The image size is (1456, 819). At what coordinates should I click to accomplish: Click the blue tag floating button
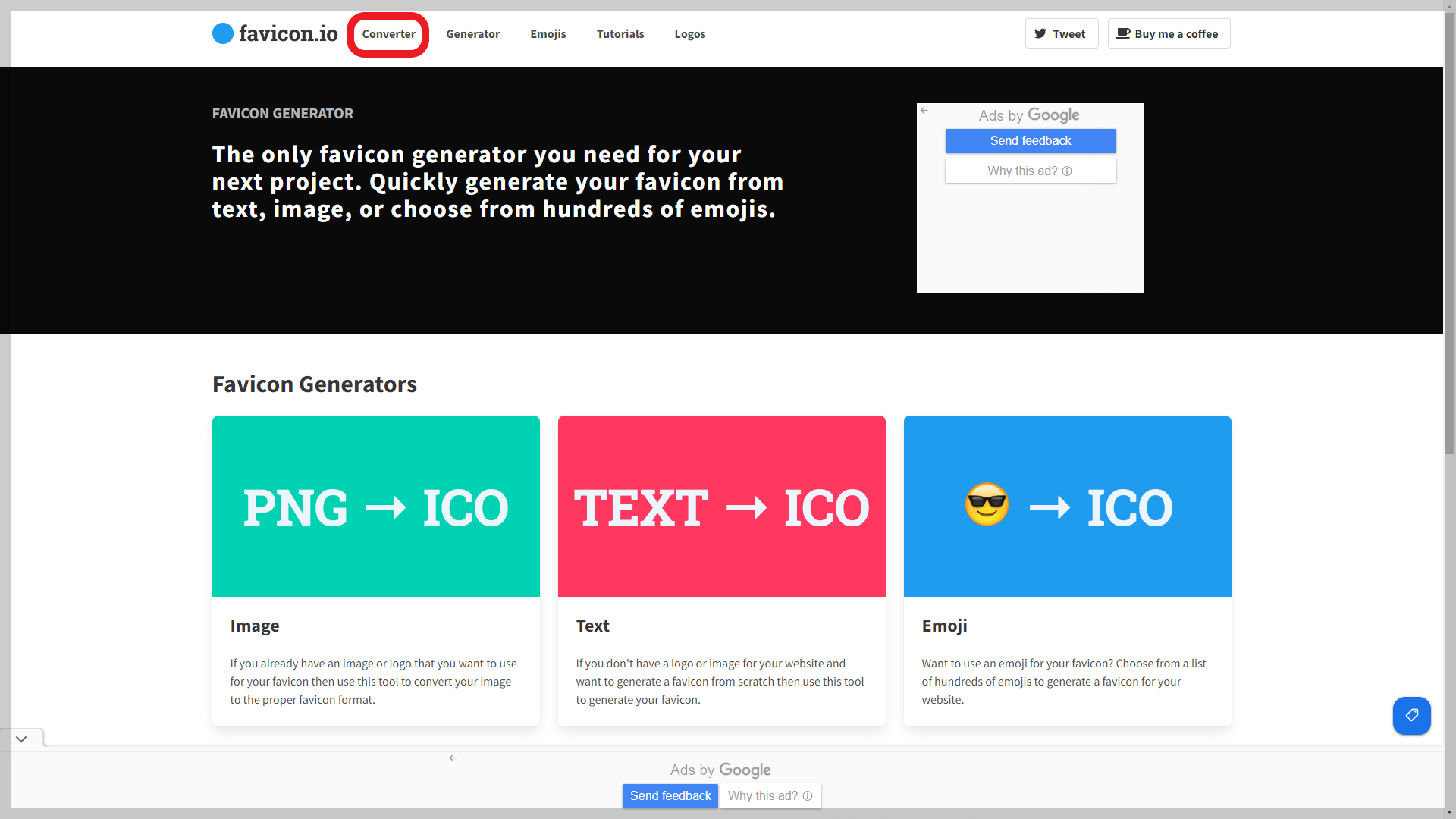click(1411, 715)
